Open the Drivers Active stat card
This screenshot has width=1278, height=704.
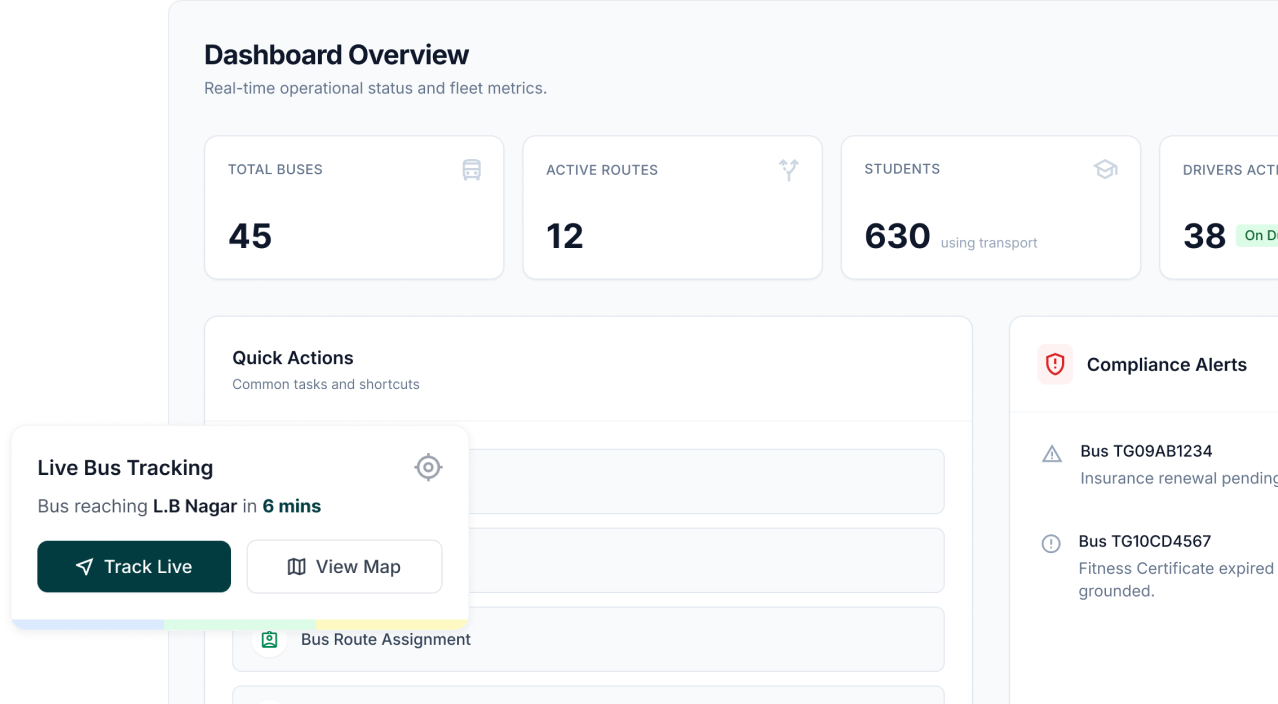tap(1220, 208)
